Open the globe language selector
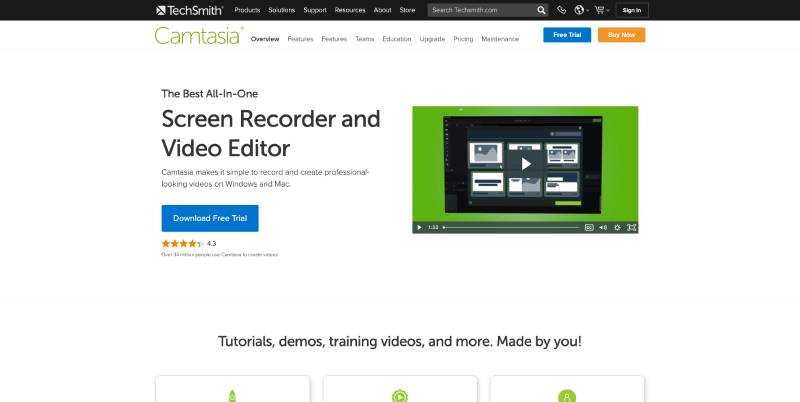800x402 pixels. [x=581, y=10]
